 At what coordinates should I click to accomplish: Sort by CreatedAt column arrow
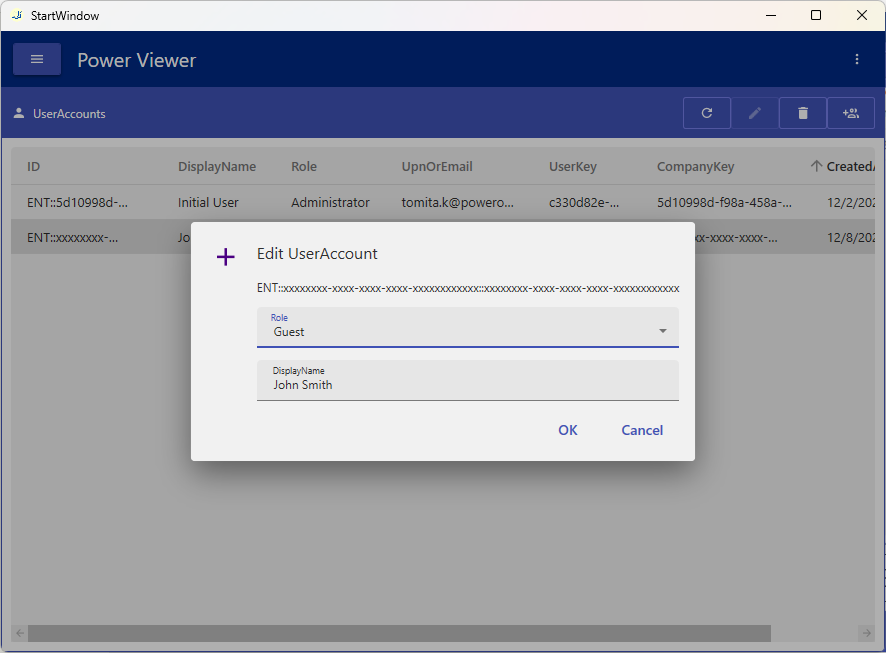click(x=816, y=166)
